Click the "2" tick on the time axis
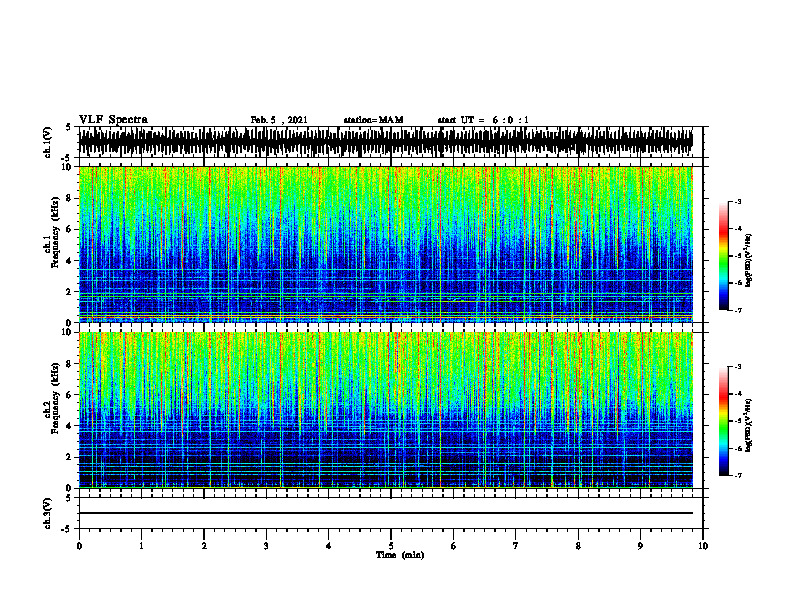The image size is (792, 612). click(204, 546)
